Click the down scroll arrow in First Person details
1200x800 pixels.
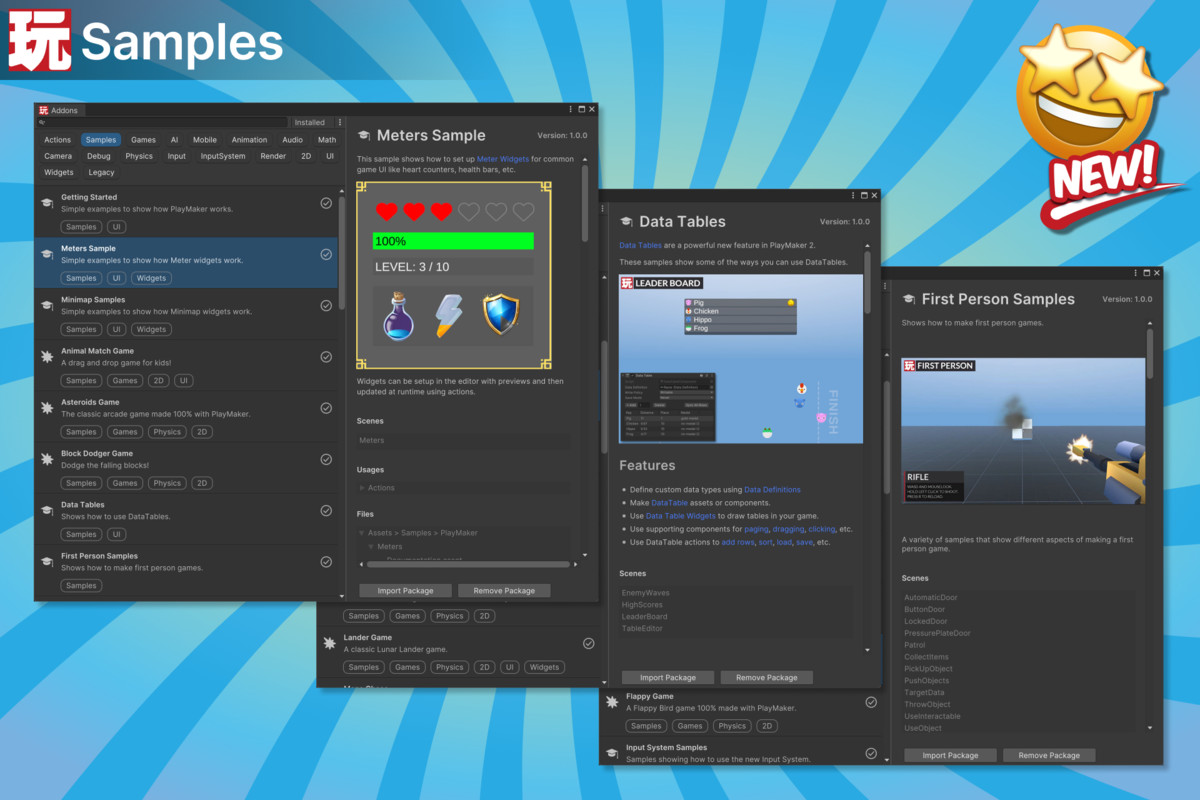[x=1149, y=728]
